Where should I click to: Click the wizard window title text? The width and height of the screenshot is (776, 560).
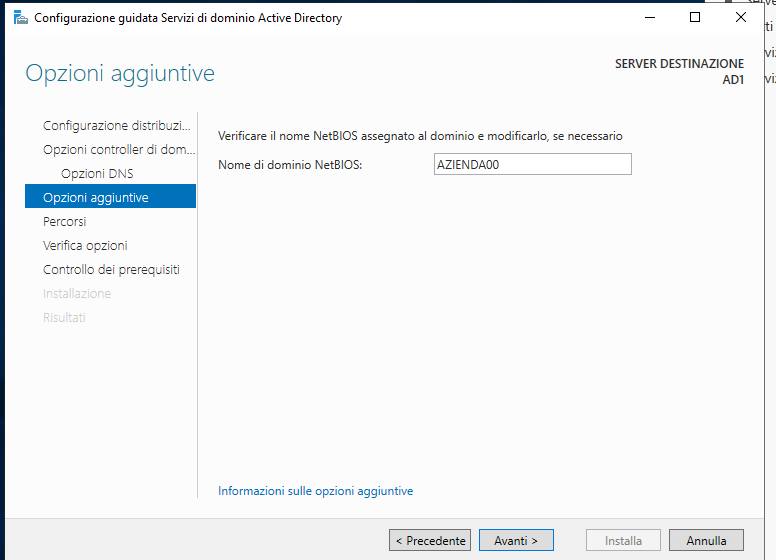pyautogui.click(x=188, y=18)
